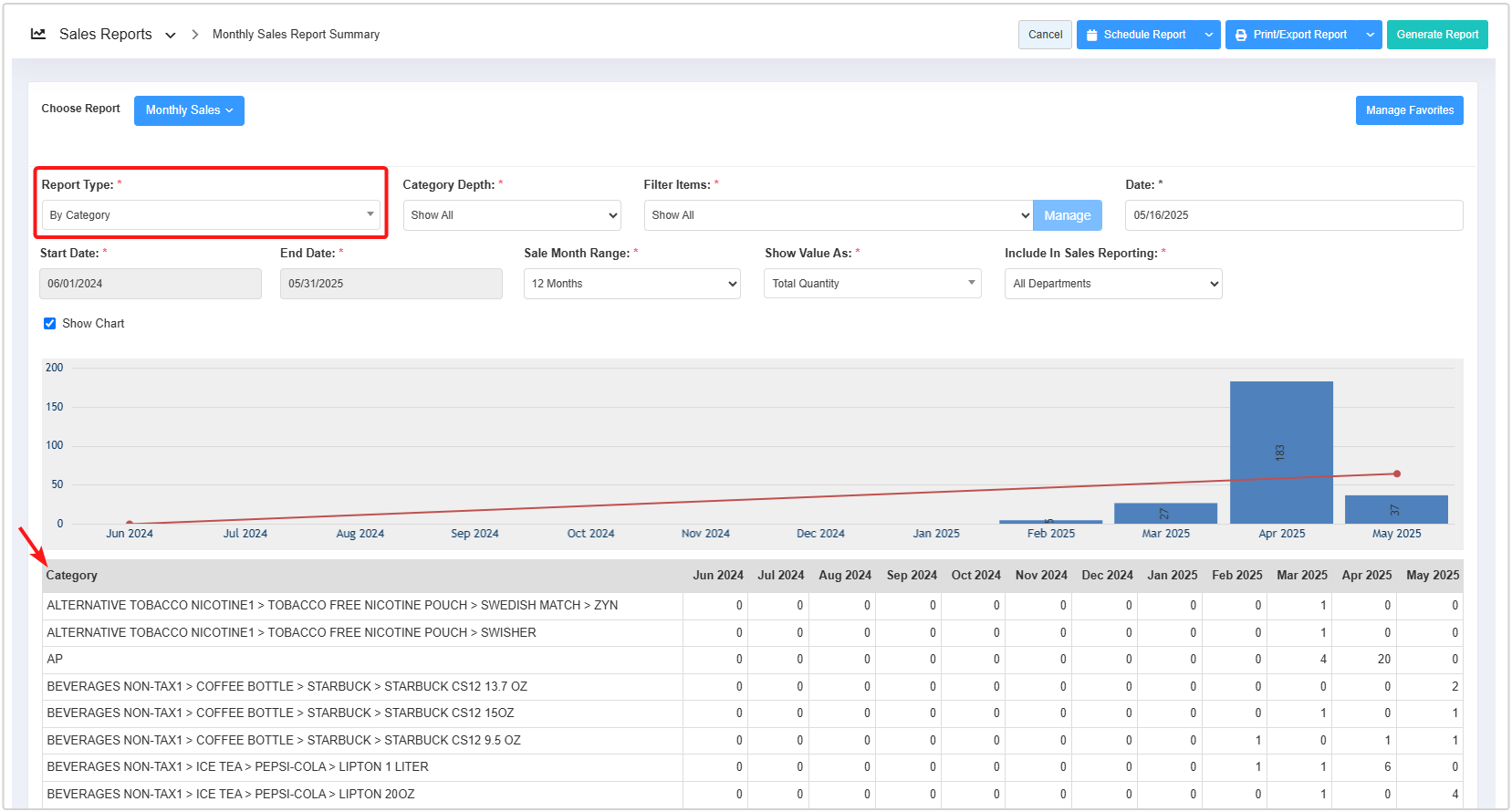This screenshot has height=812, width=1512.
Task: Click the Apr 2025 chart bar
Action: [x=1280, y=453]
